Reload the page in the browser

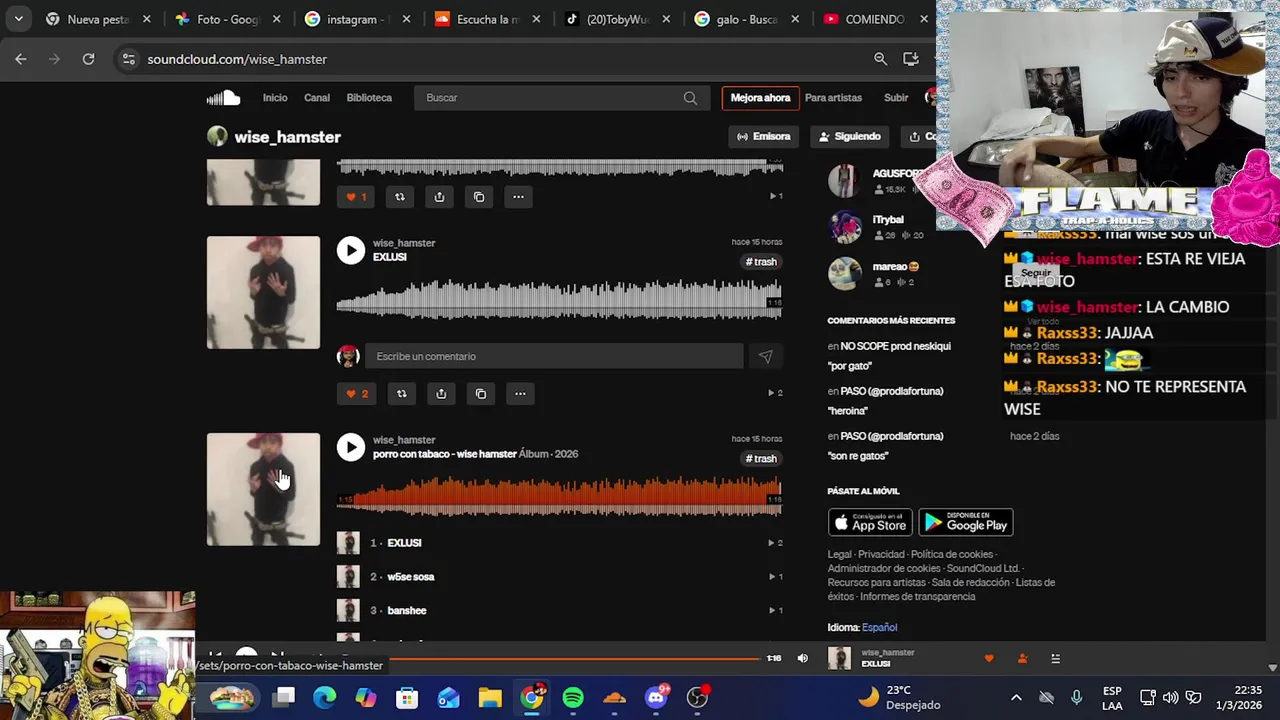coord(88,59)
